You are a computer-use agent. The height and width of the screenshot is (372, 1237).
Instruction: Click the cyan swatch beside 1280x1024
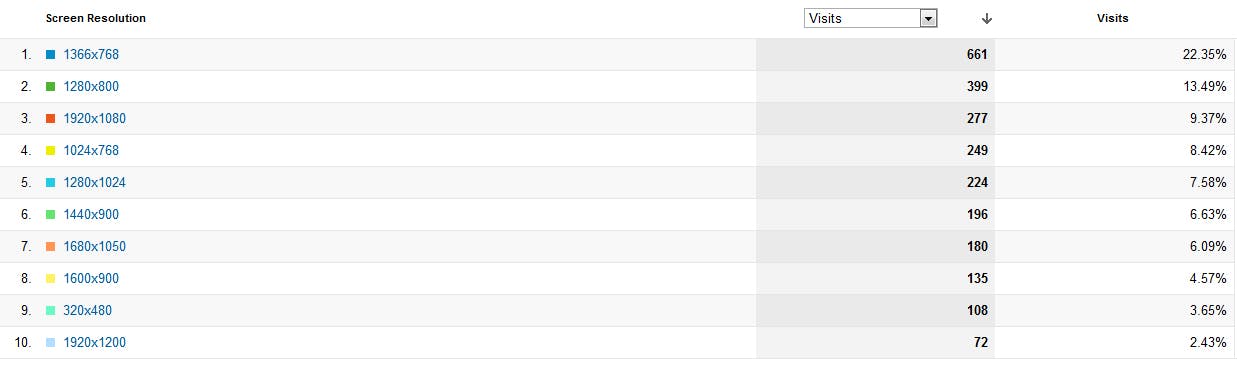pyautogui.click(x=50, y=183)
